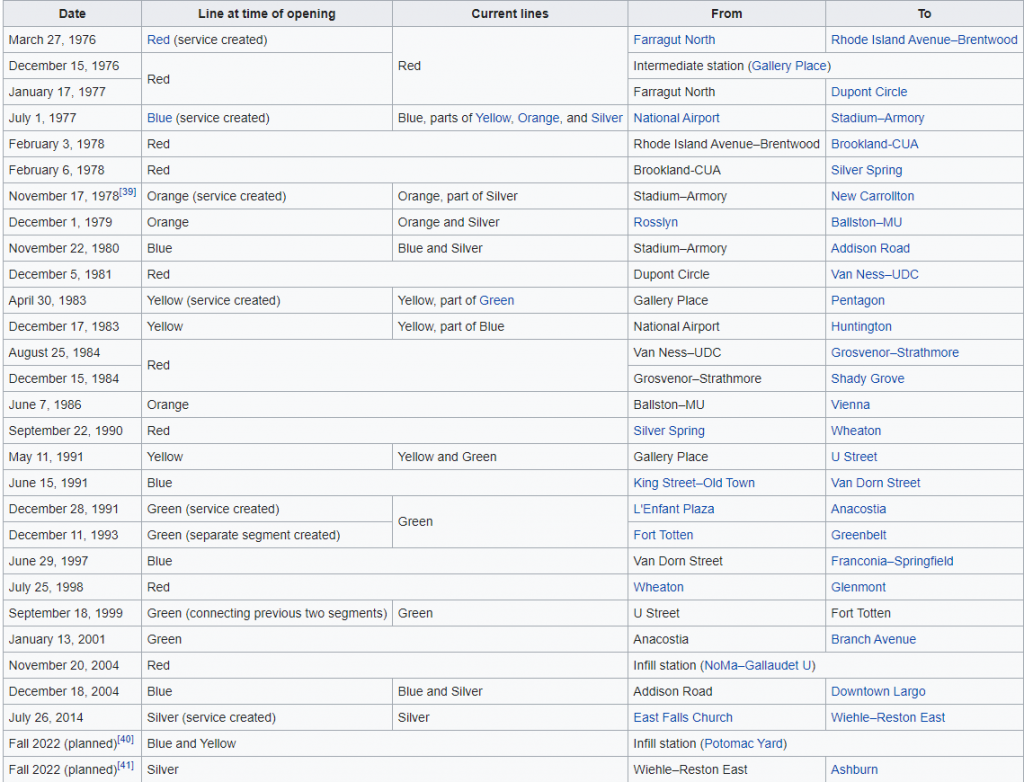Click the Greenbelt link
The image size is (1024, 782).
(x=858, y=536)
